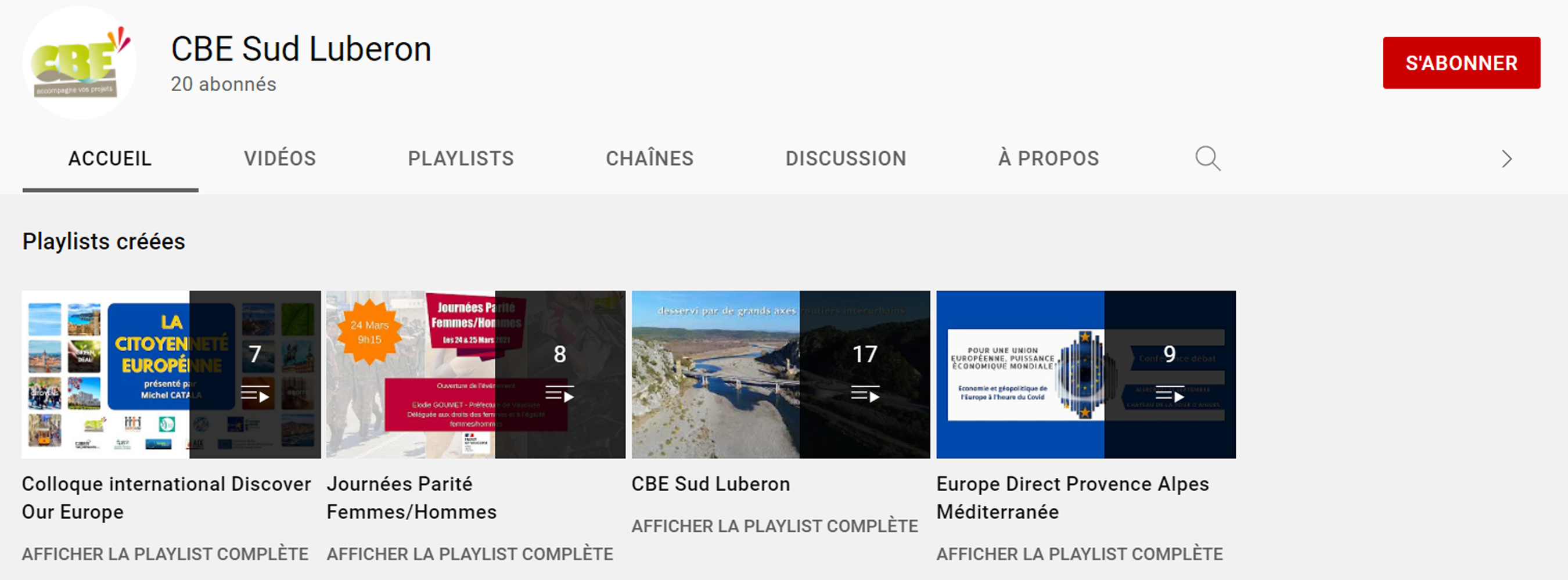The height and width of the screenshot is (580, 1568).
Task: Open the Vidéos tab
Action: [x=280, y=159]
